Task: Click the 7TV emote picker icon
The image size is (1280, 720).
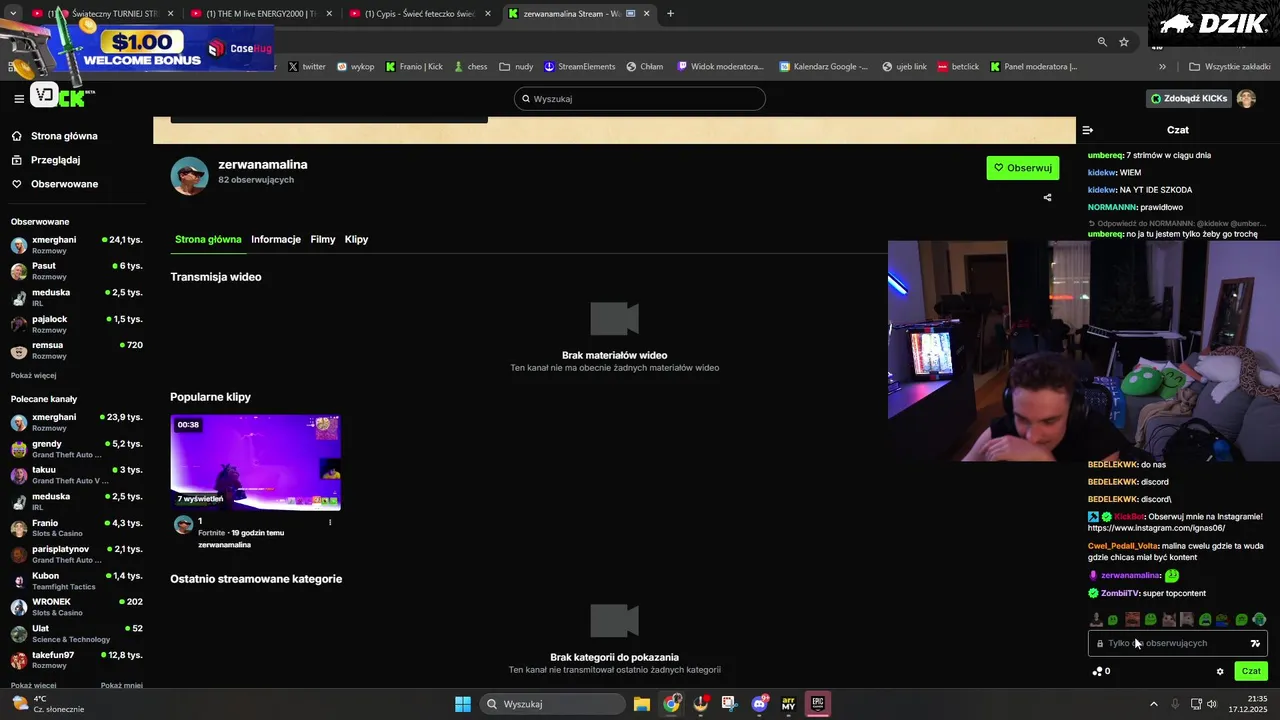Action: click(x=1255, y=643)
